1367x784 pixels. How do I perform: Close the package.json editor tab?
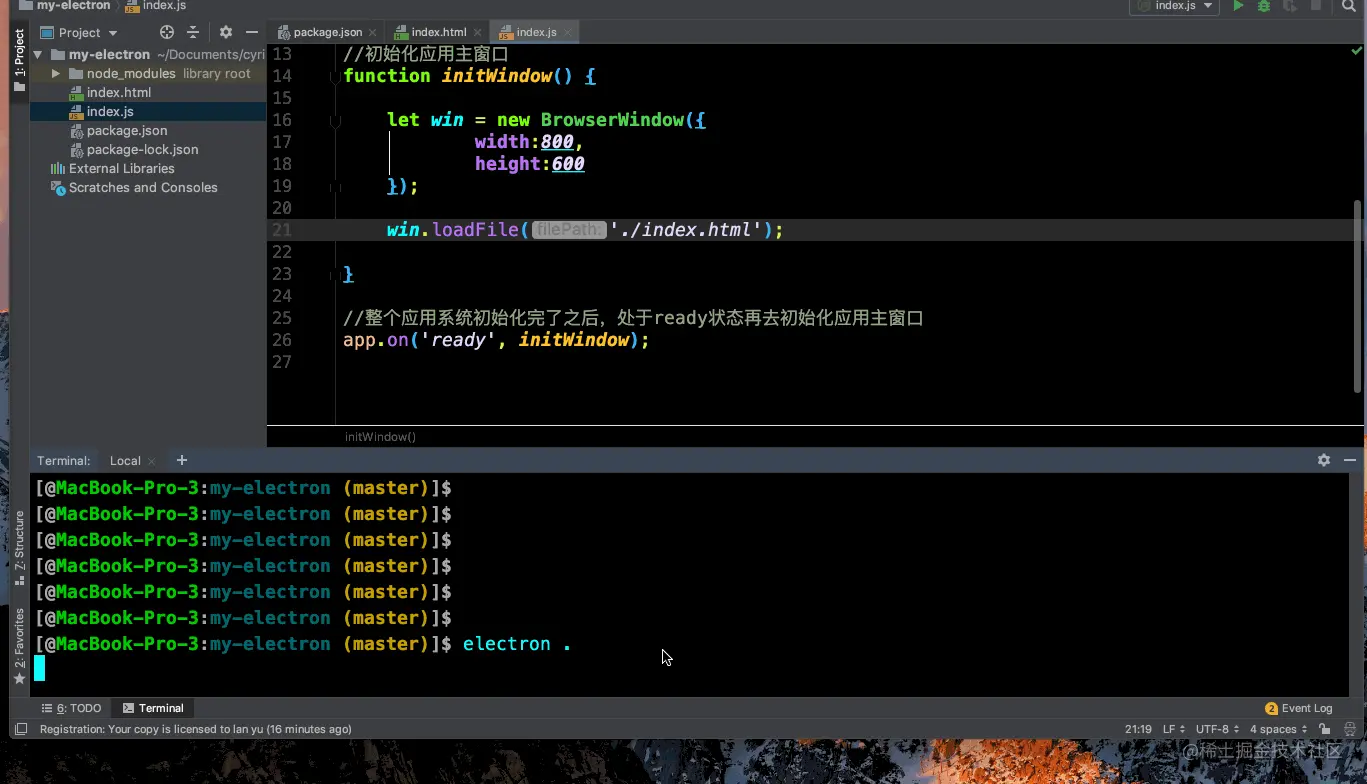[x=373, y=32]
